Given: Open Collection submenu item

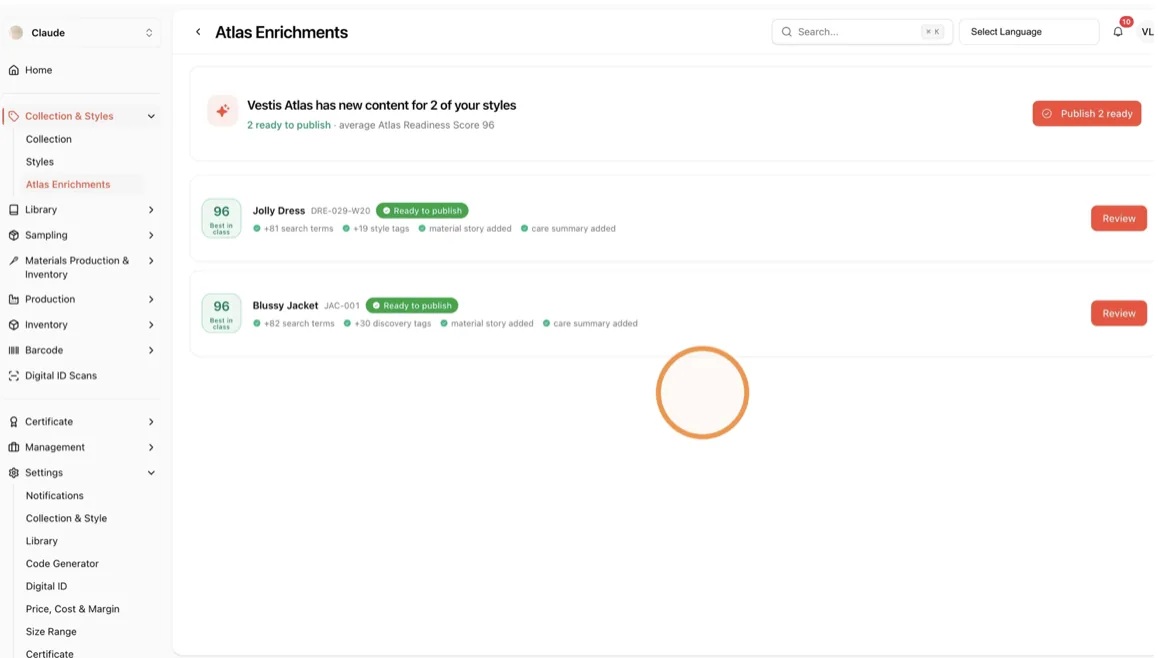Looking at the screenshot, I should [49, 139].
